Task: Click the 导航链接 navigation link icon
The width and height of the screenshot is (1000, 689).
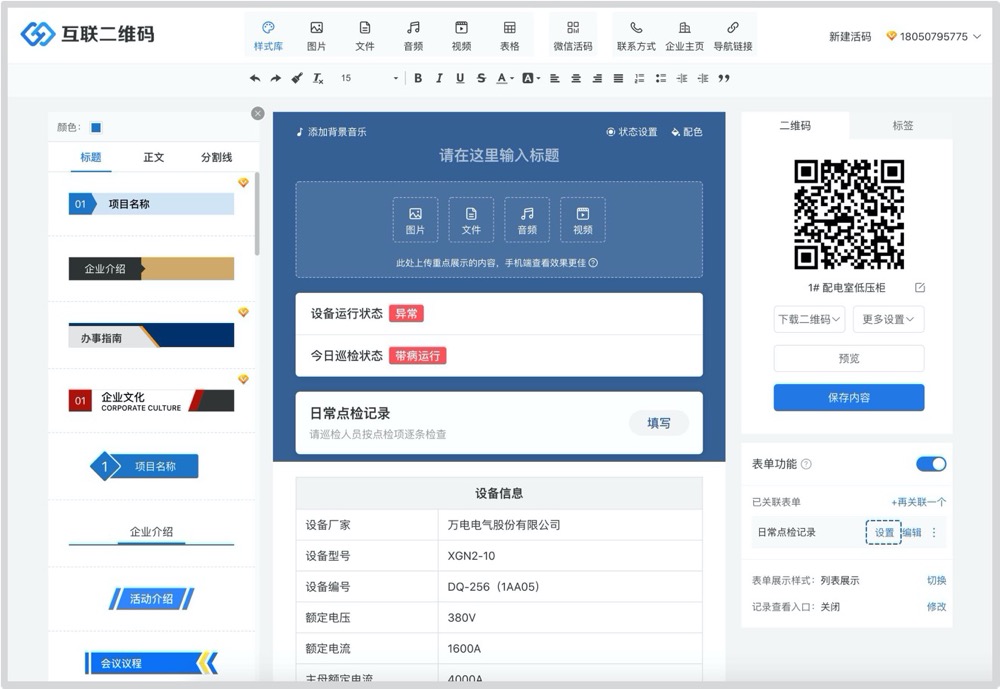Action: [x=733, y=35]
